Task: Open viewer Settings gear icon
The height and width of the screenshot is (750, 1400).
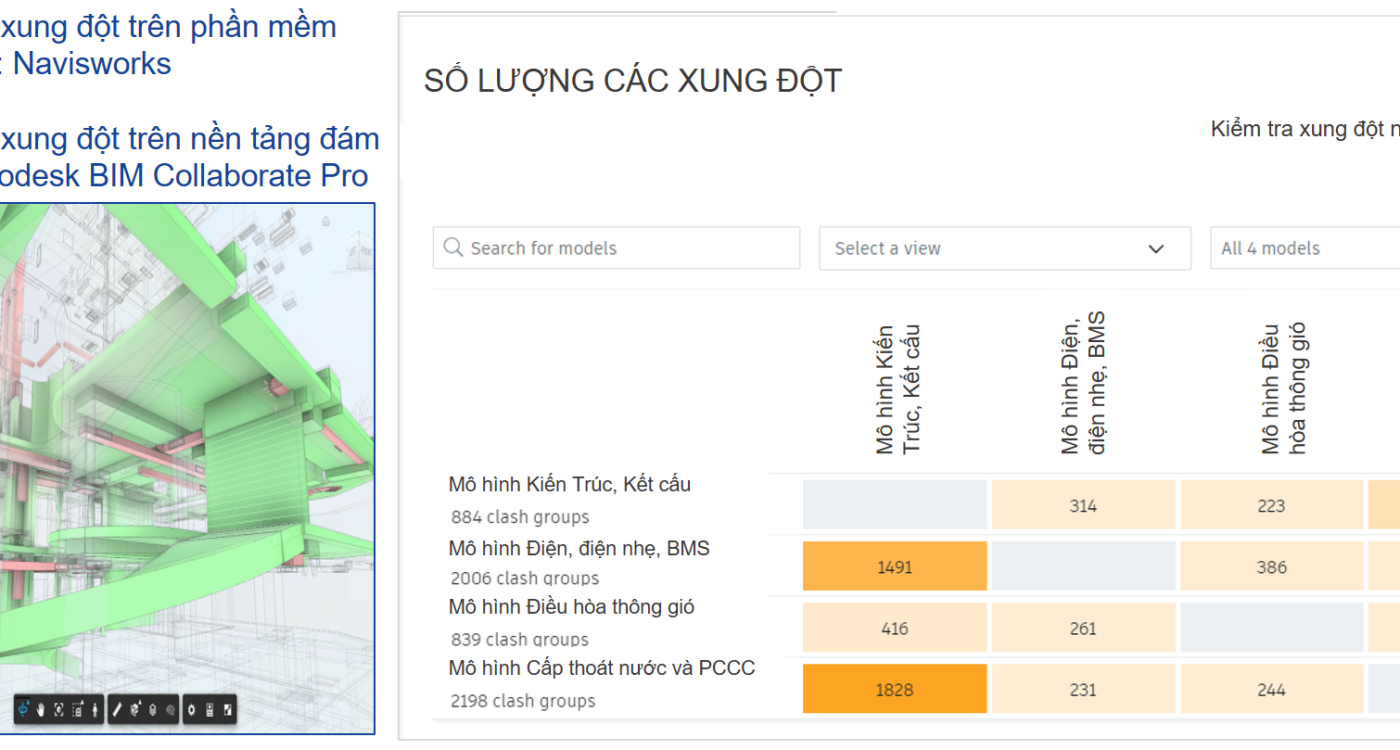Action: tap(192, 709)
